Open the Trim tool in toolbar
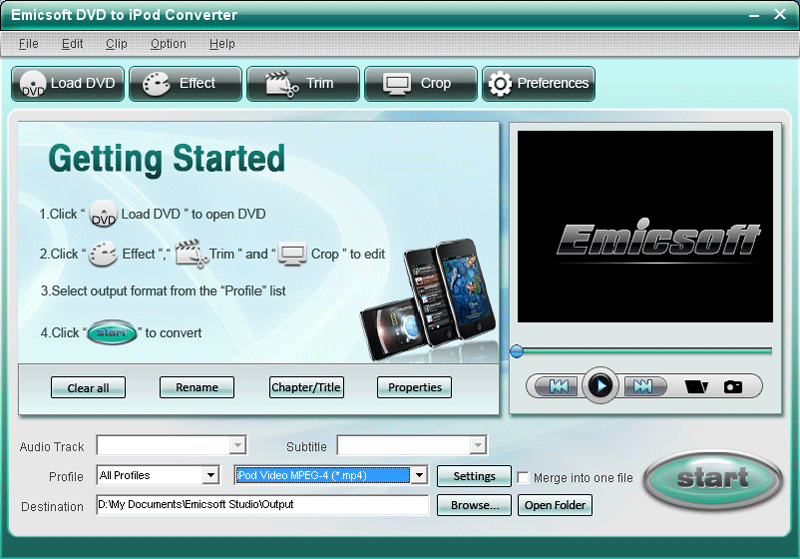 (x=303, y=84)
